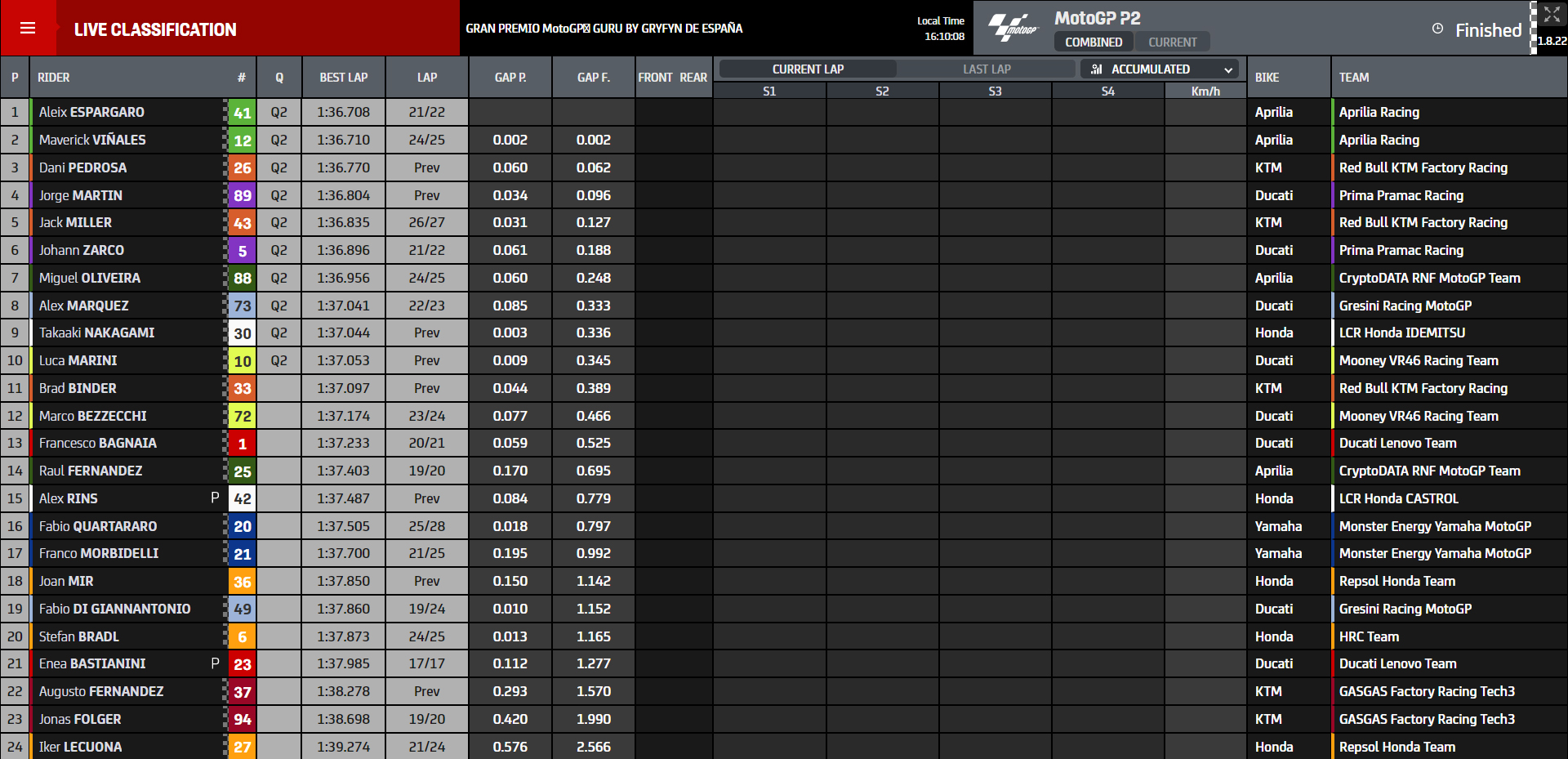
Task: Select rider Johann ZARCO
Action: coord(82,250)
